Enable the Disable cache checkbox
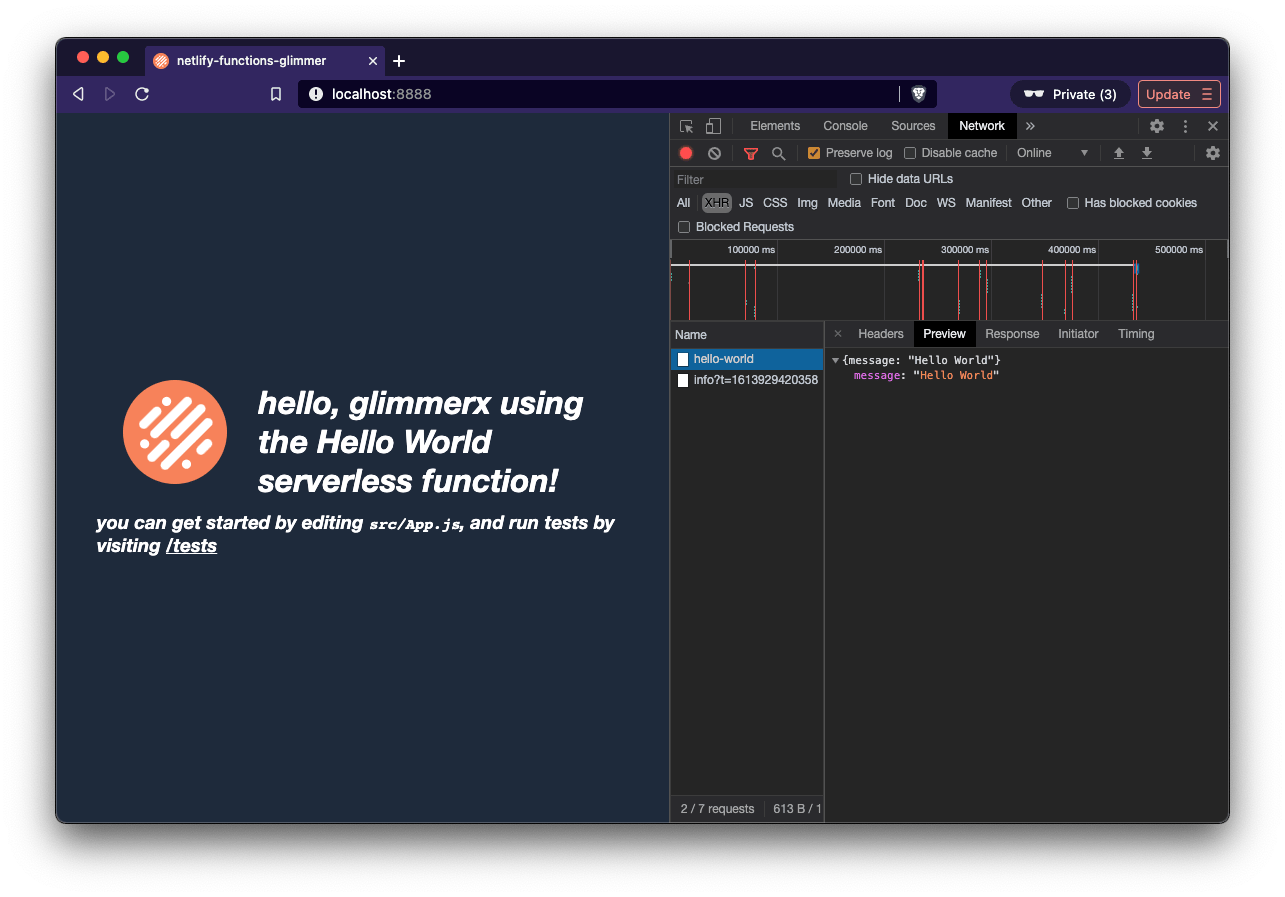 909,152
